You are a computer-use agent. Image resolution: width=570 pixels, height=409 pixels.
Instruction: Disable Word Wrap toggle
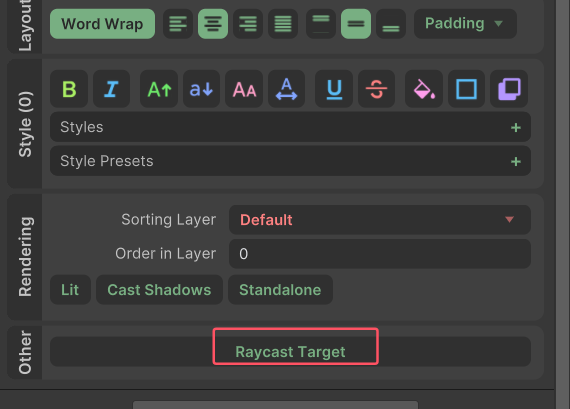point(103,24)
